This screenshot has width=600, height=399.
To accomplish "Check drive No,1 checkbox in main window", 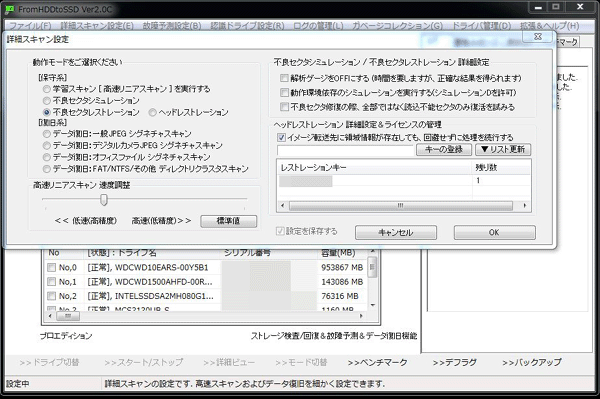I will point(51,282).
